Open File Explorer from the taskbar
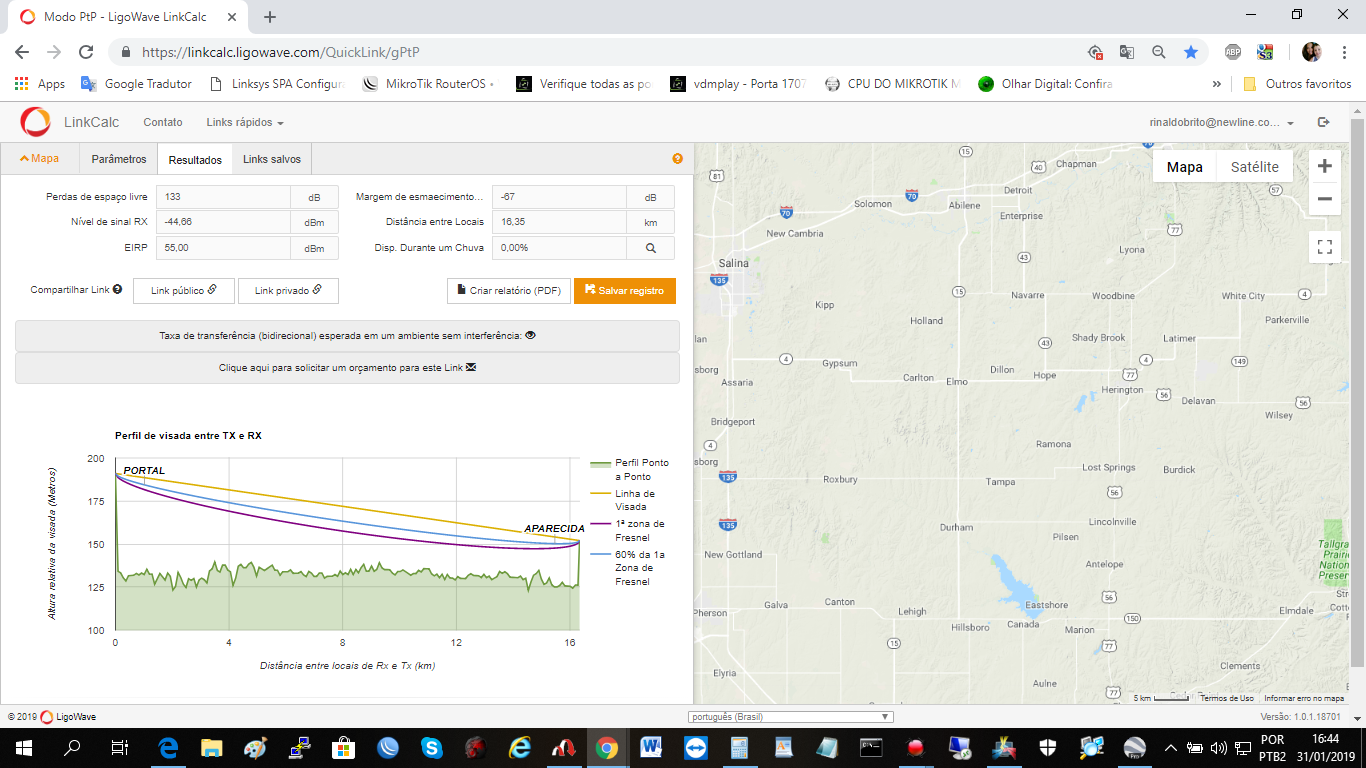This screenshot has width=1366, height=768. point(212,747)
